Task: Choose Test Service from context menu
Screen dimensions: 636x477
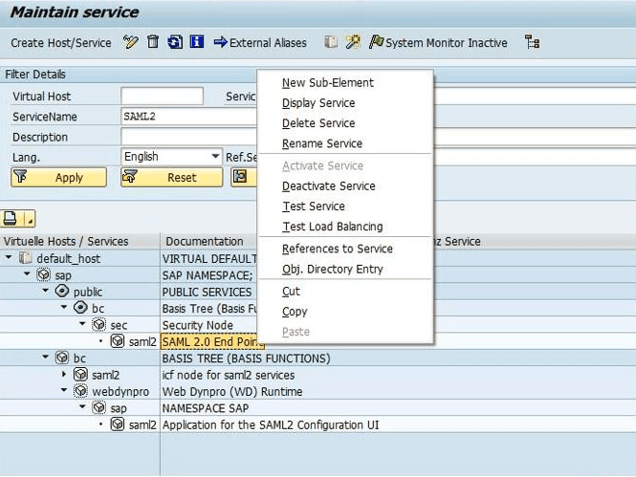Action: [314, 206]
